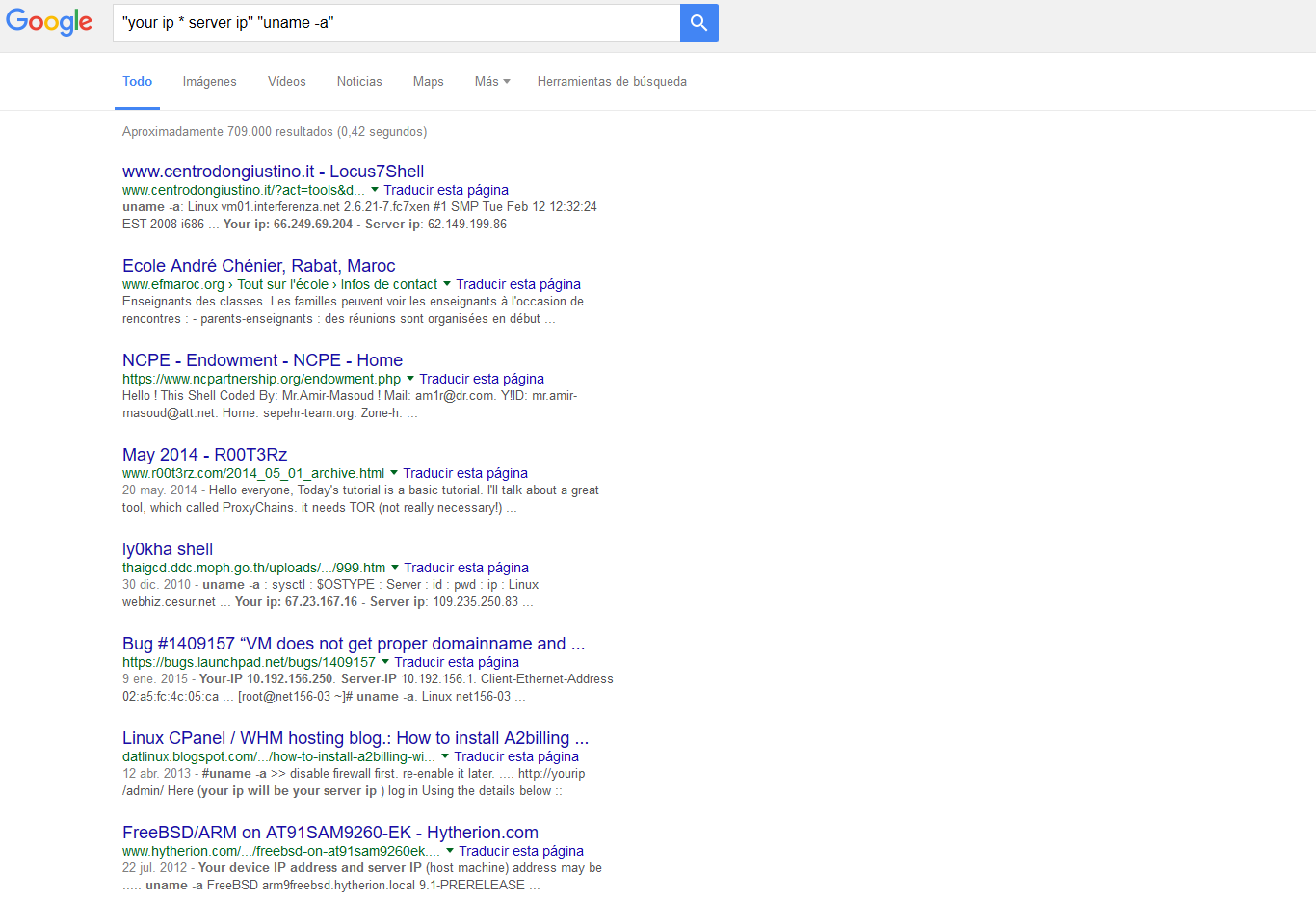The image size is (1316, 901).
Task: Open result ly0kha shell
Action: coord(168,549)
